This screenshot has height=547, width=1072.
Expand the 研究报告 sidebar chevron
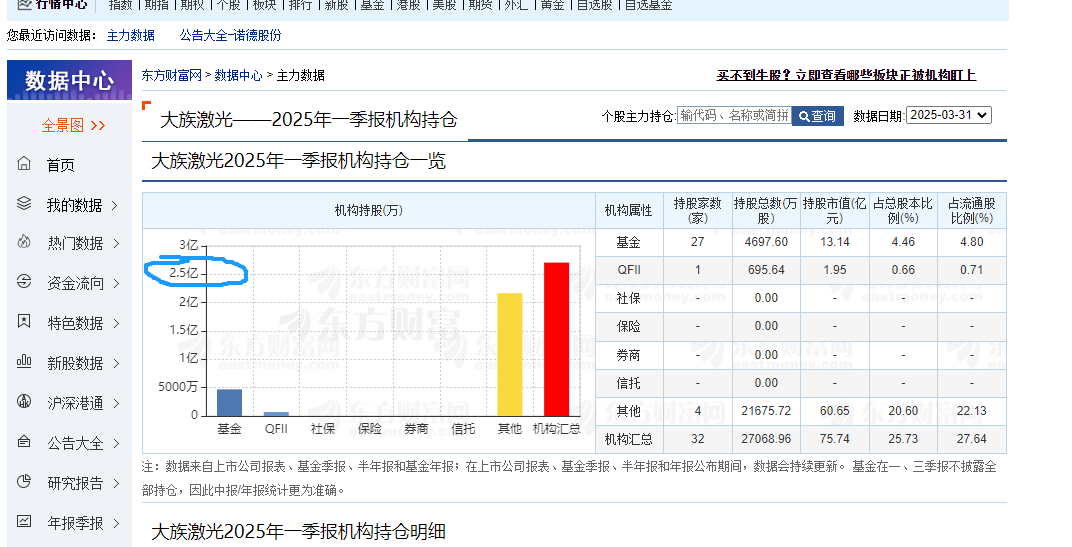tap(116, 483)
